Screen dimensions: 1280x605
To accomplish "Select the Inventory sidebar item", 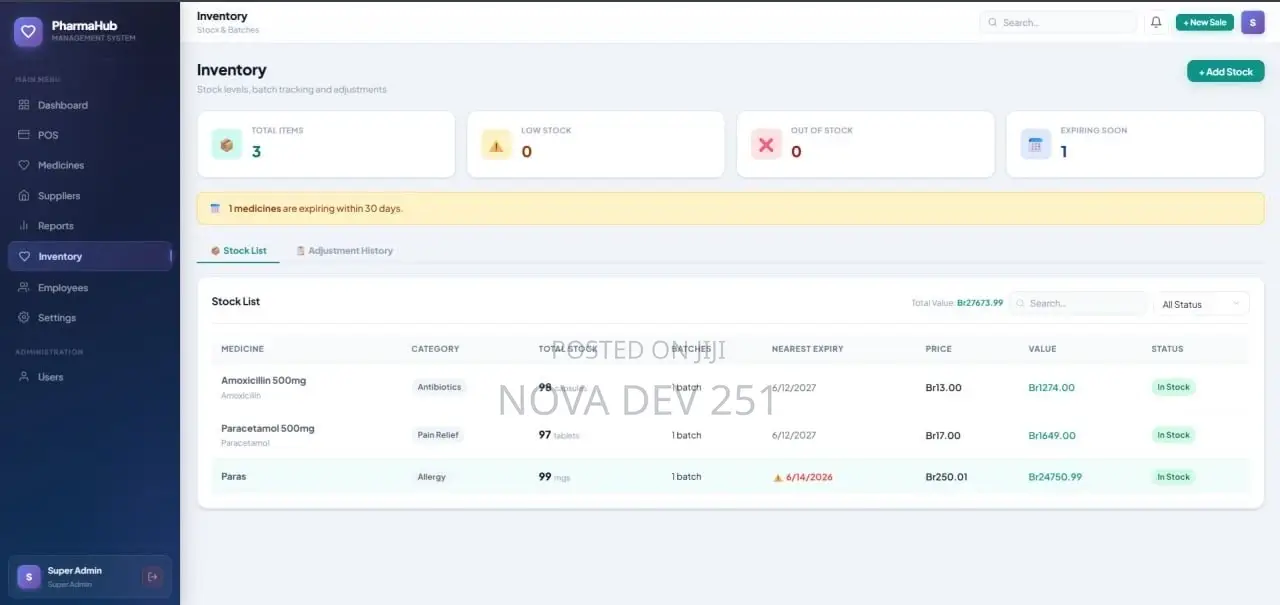I will (x=90, y=256).
